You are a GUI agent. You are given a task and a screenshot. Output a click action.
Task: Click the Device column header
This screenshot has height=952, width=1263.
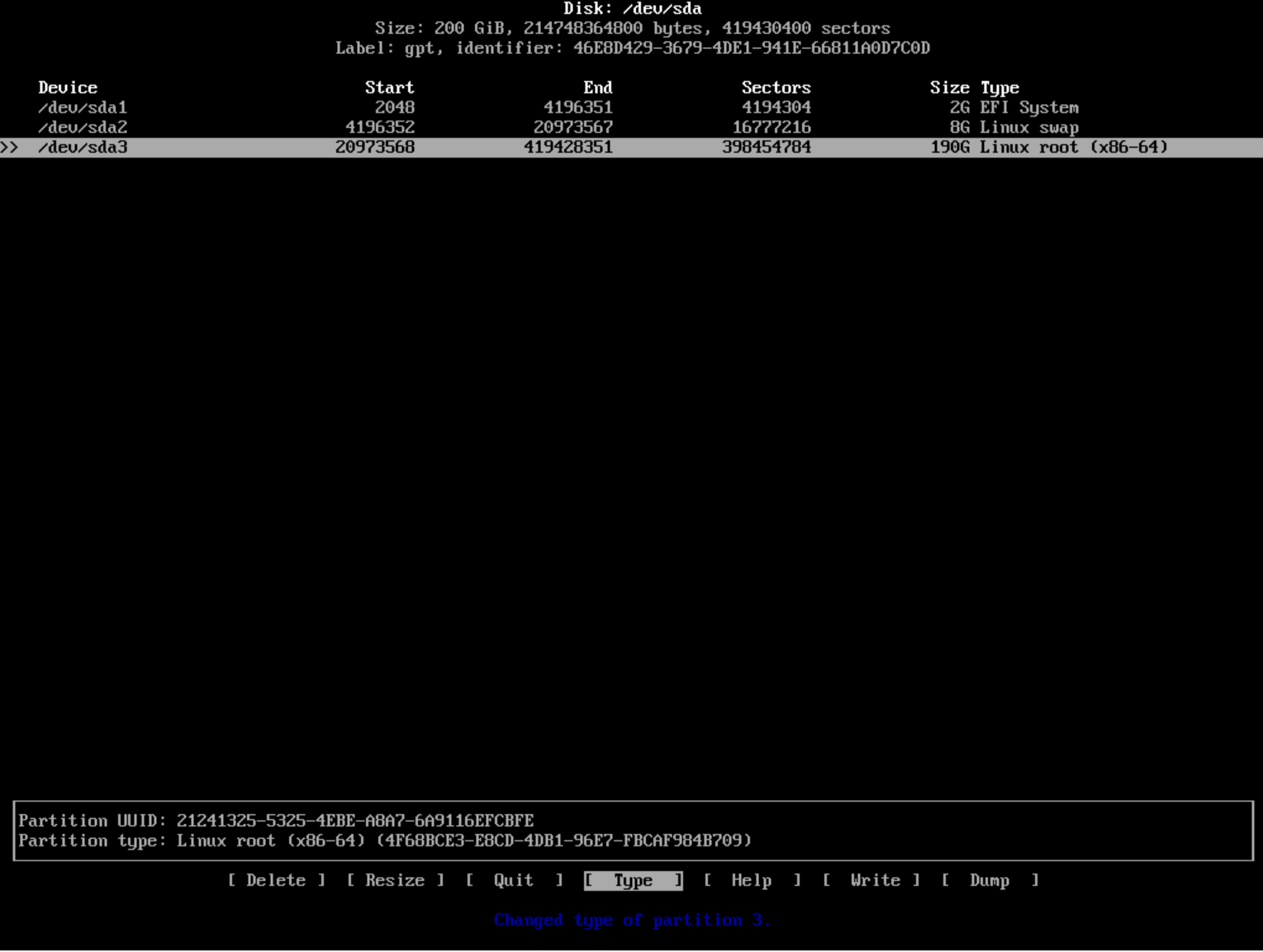point(68,88)
